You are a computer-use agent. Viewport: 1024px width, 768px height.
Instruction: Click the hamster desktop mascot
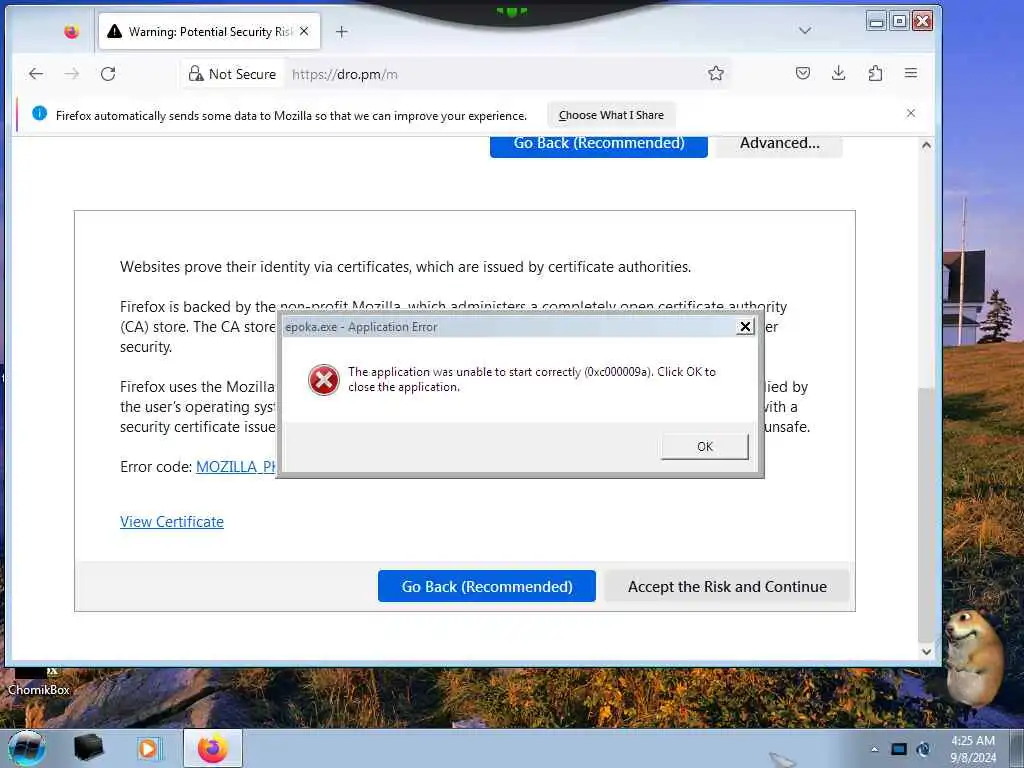pos(975,658)
